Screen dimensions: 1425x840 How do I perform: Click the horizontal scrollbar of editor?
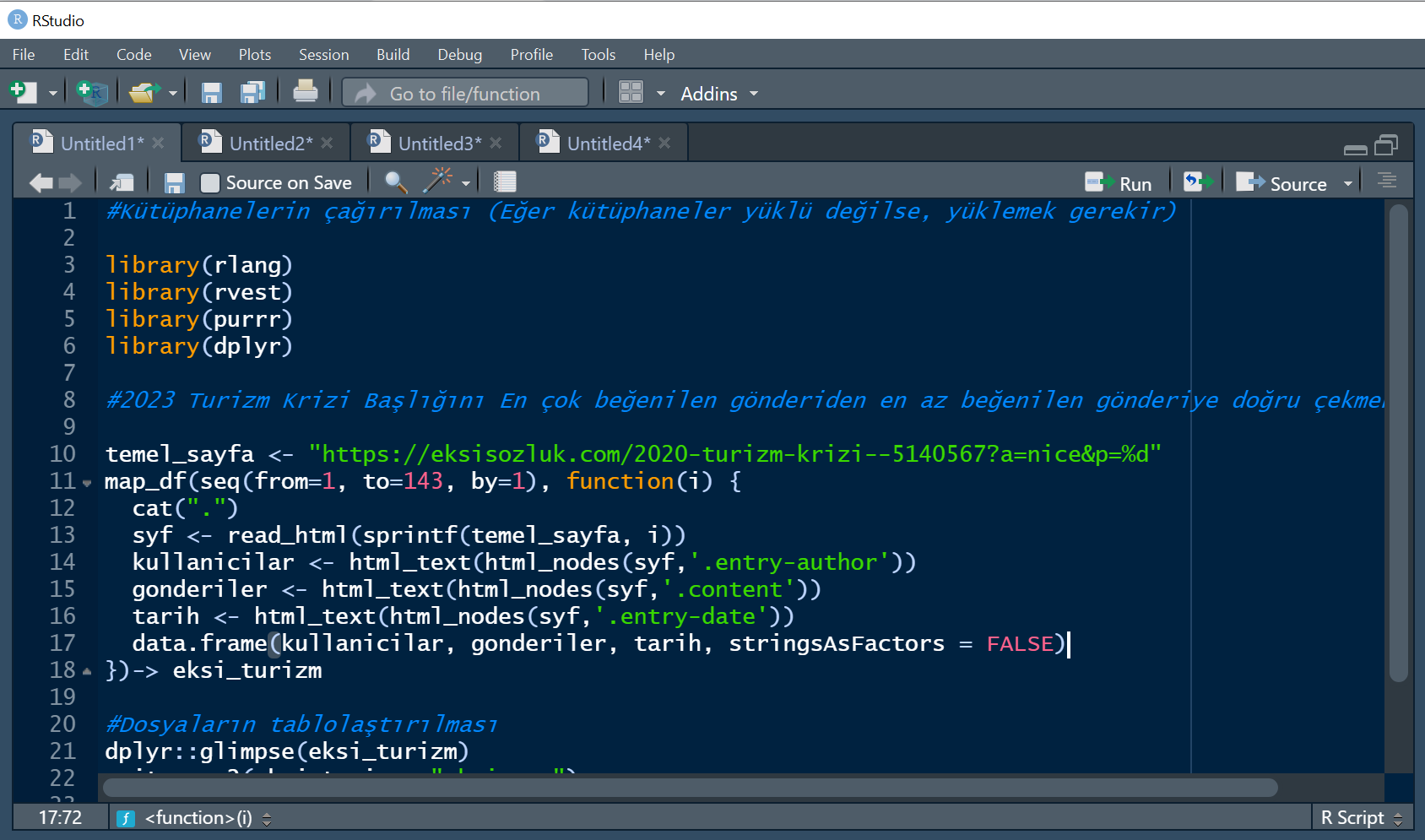(689, 788)
